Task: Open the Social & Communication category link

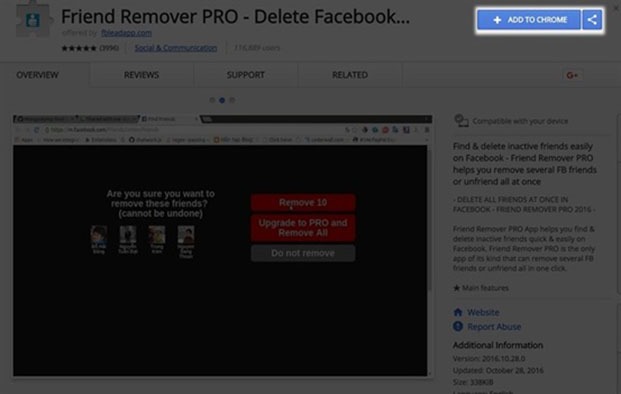Action: (175, 48)
